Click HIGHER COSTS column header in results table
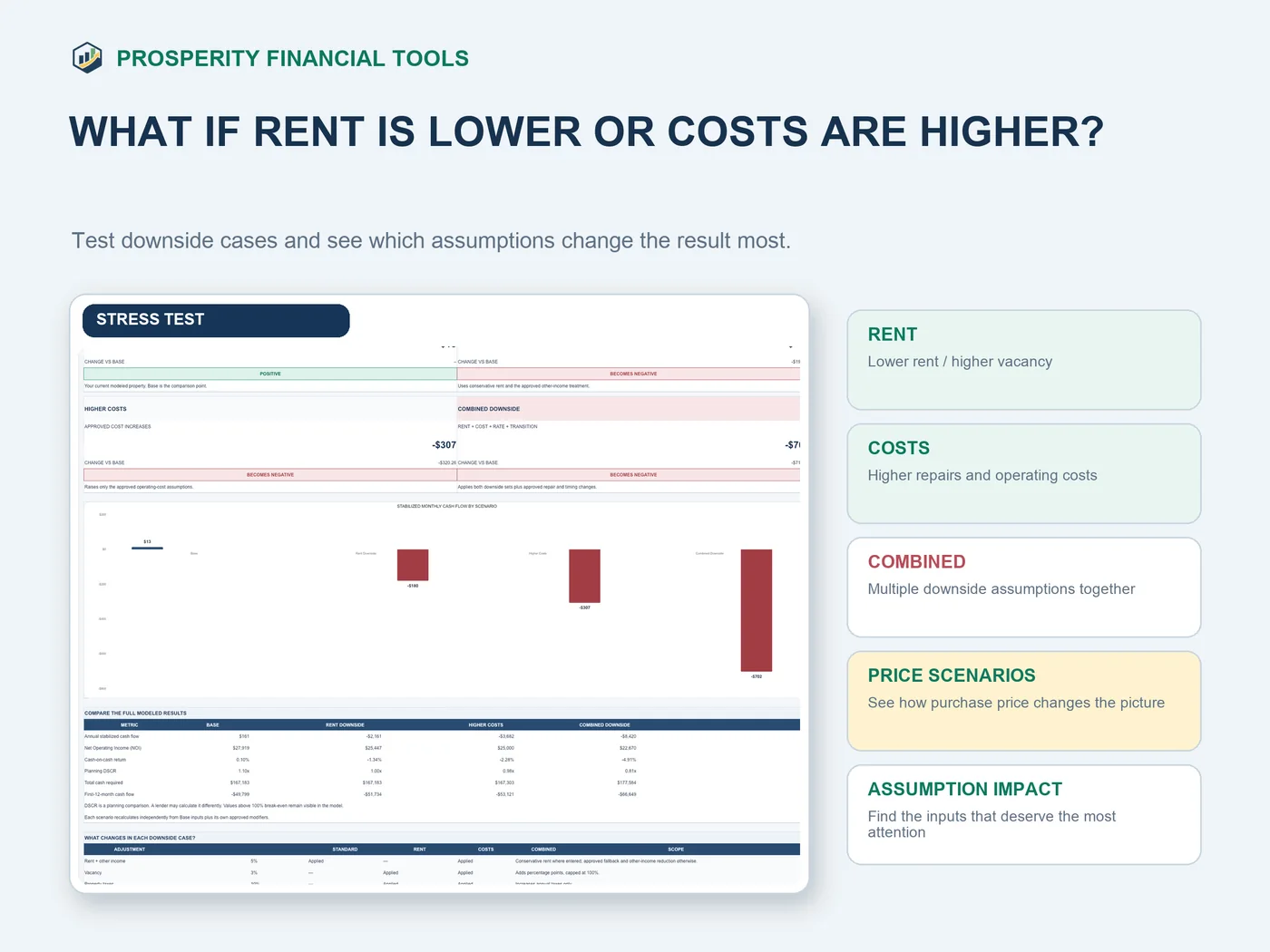The image size is (1270, 952). [485, 724]
